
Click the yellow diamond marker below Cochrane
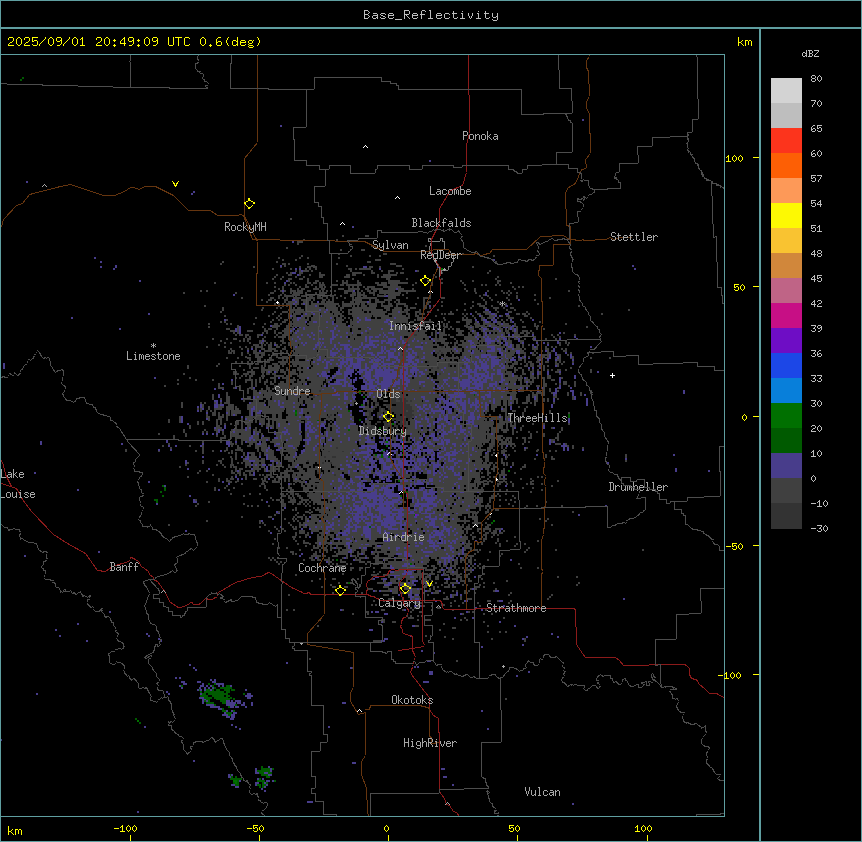click(x=340, y=590)
